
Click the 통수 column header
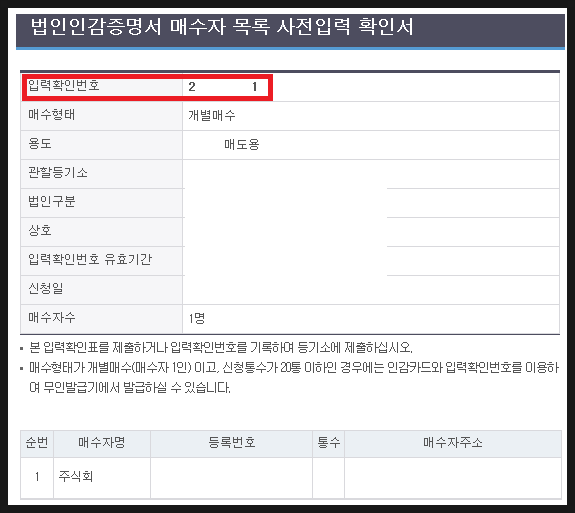point(329,443)
